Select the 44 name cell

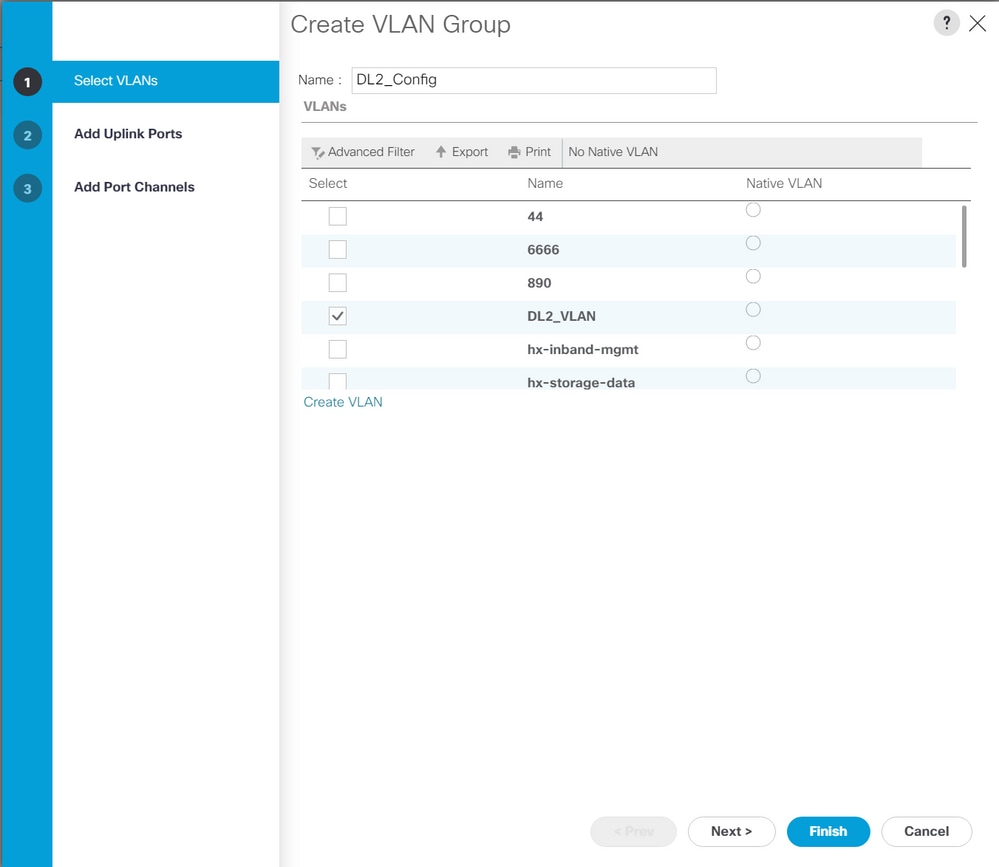click(x=535, y=217)
